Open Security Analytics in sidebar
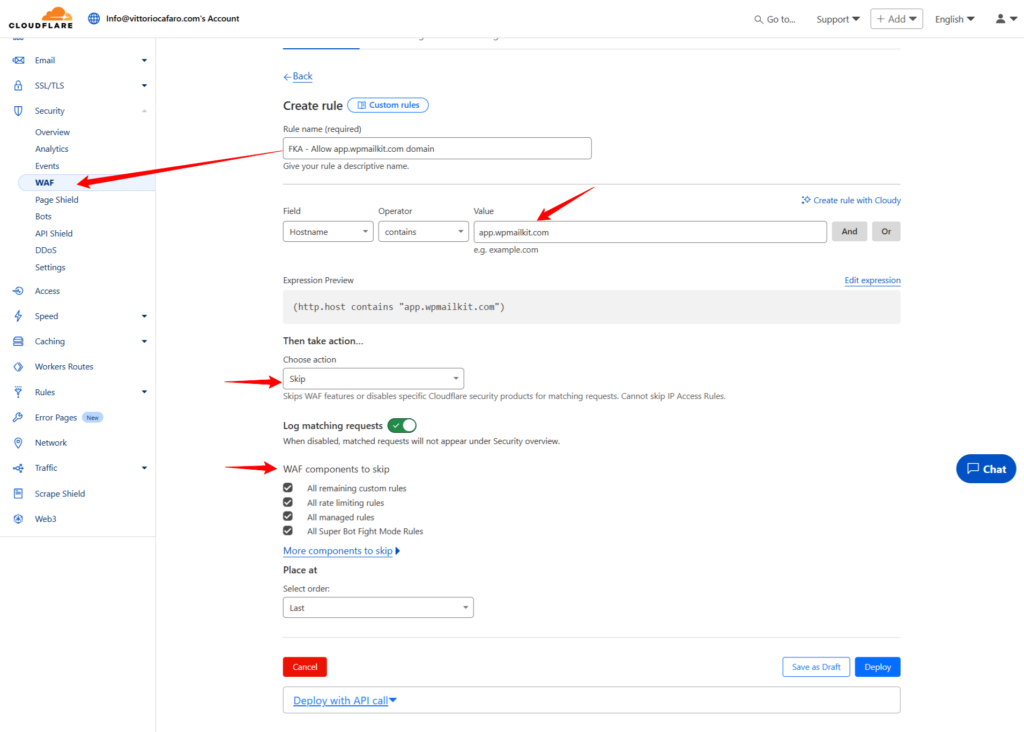This screenshot has width=1024, height=732. tap(52, 149)
